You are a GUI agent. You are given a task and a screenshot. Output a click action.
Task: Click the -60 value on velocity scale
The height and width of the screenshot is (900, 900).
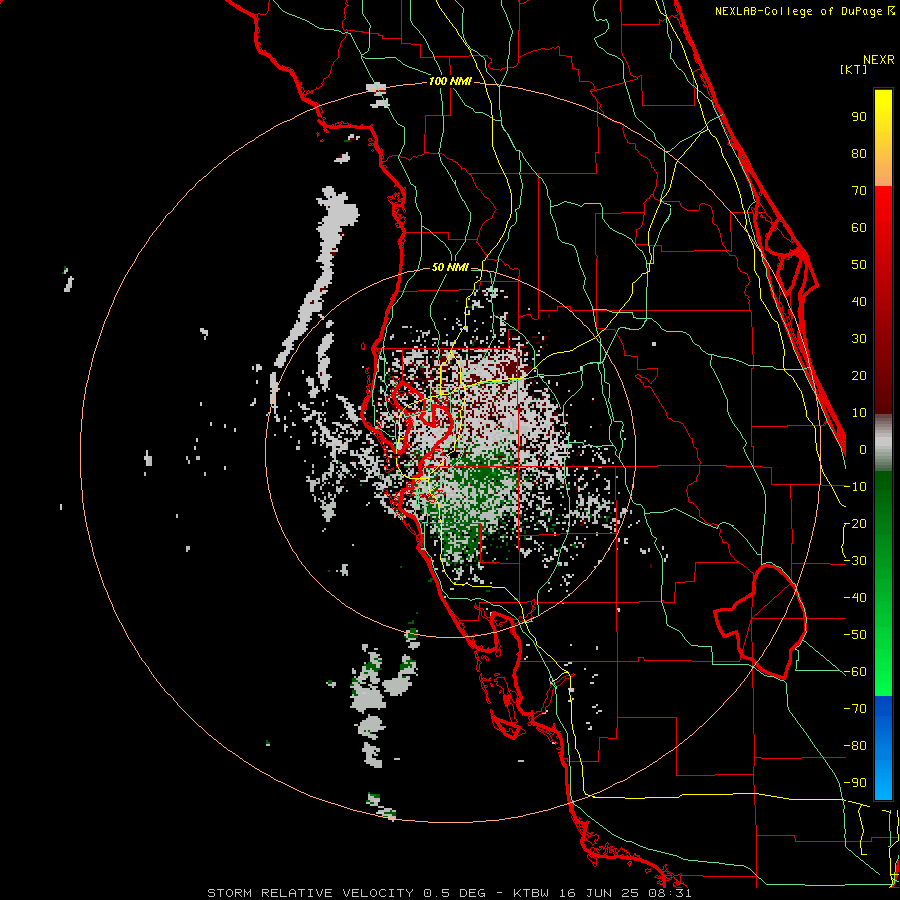tap(855, 672)
